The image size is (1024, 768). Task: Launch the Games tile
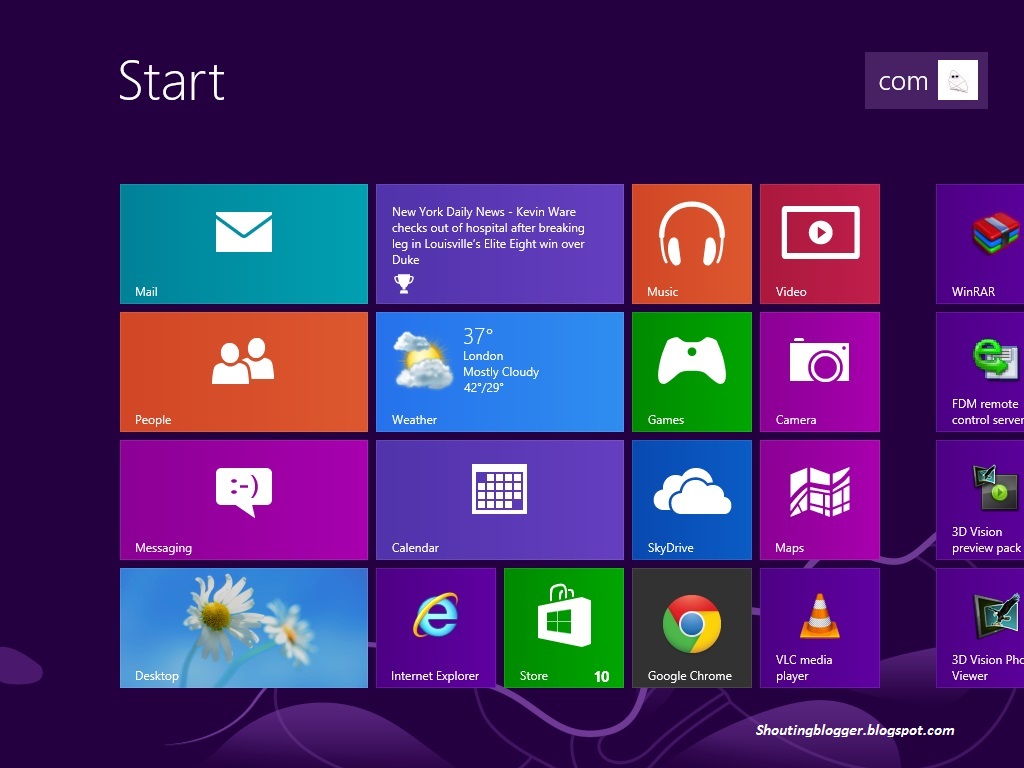point(691,371)
